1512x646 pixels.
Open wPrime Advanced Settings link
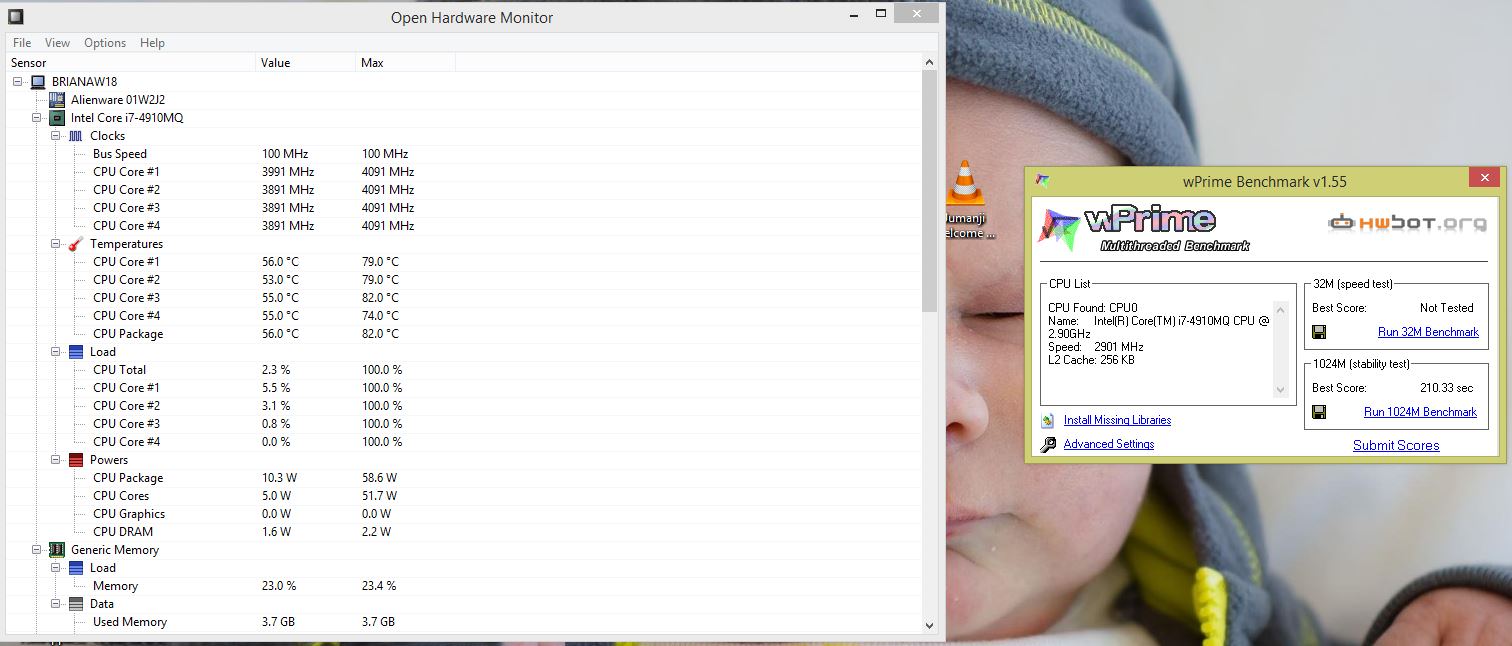pos(1109,445)
